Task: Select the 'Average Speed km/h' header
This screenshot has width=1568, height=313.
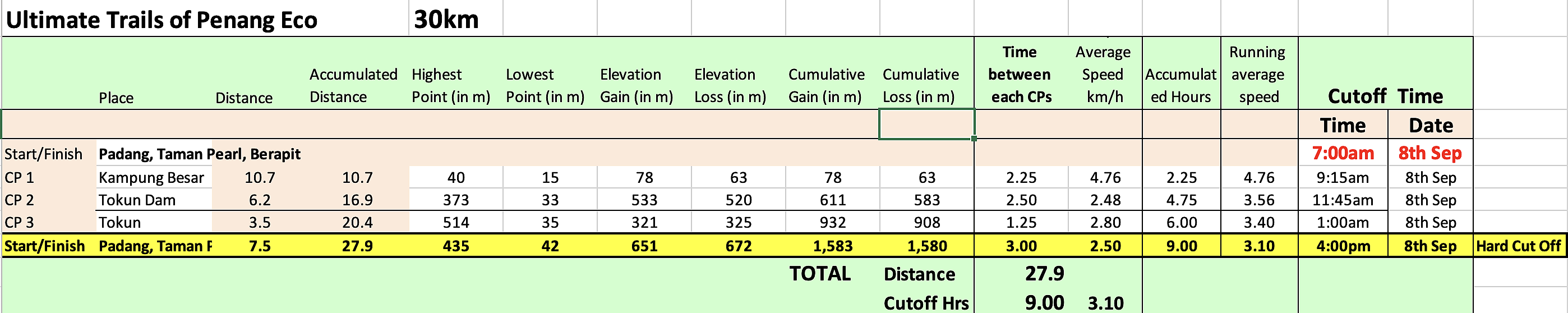Action: (1103, 74)
